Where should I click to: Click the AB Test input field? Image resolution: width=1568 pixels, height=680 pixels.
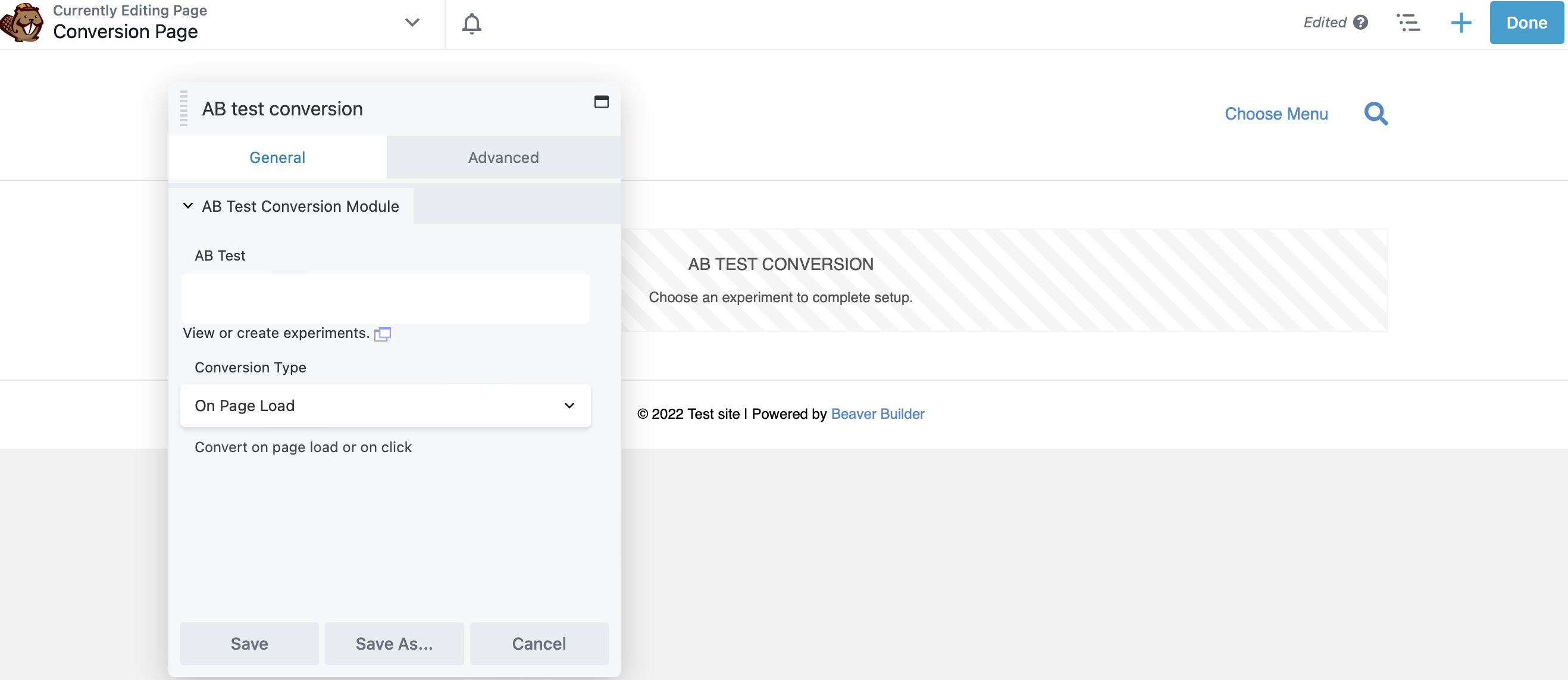384,298
